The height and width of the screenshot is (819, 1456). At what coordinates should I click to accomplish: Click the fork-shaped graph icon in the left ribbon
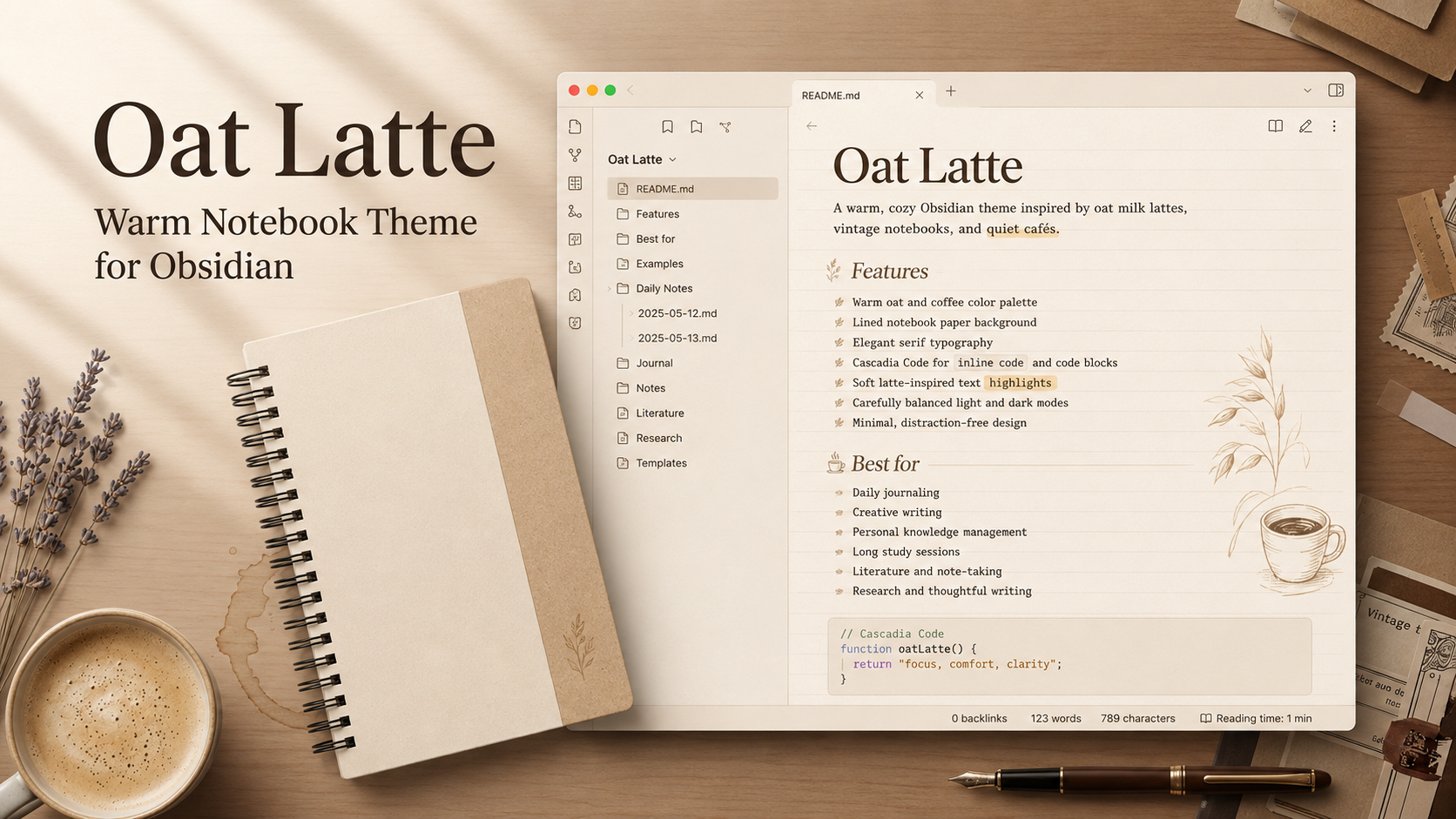(x=575, y=155)
